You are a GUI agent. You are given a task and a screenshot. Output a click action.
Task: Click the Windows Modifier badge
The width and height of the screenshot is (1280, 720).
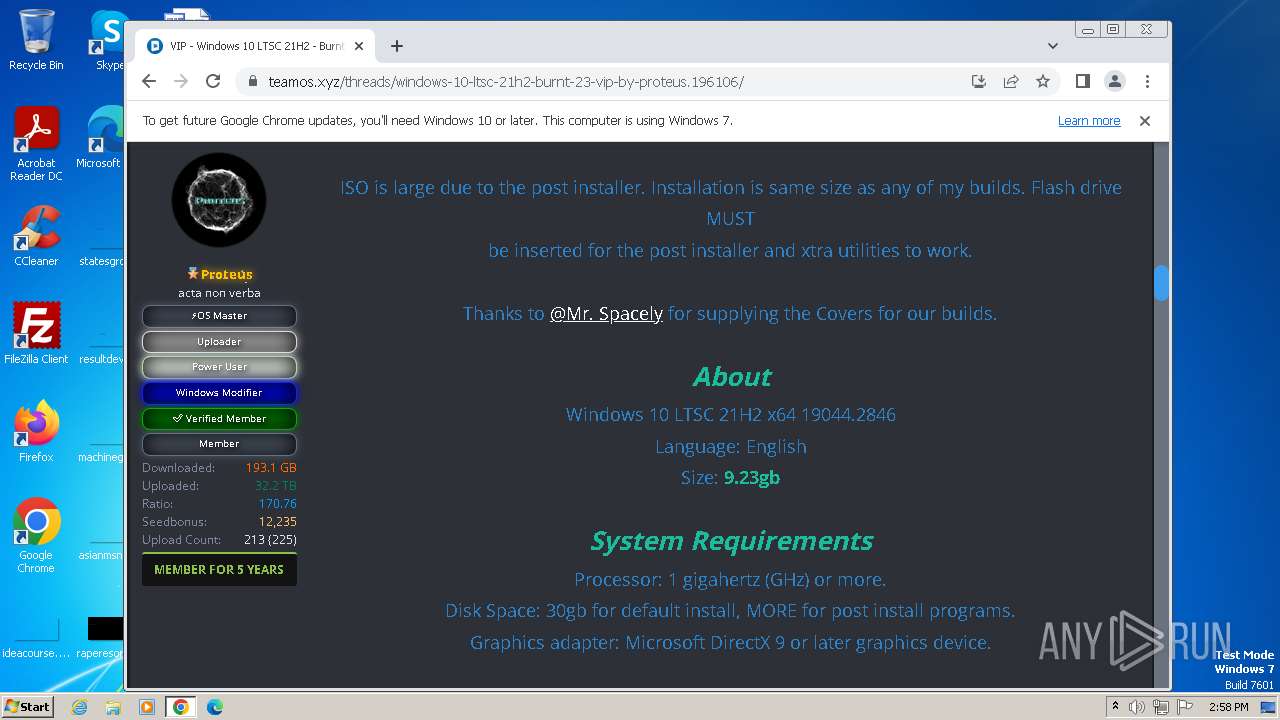pos(219,393)
